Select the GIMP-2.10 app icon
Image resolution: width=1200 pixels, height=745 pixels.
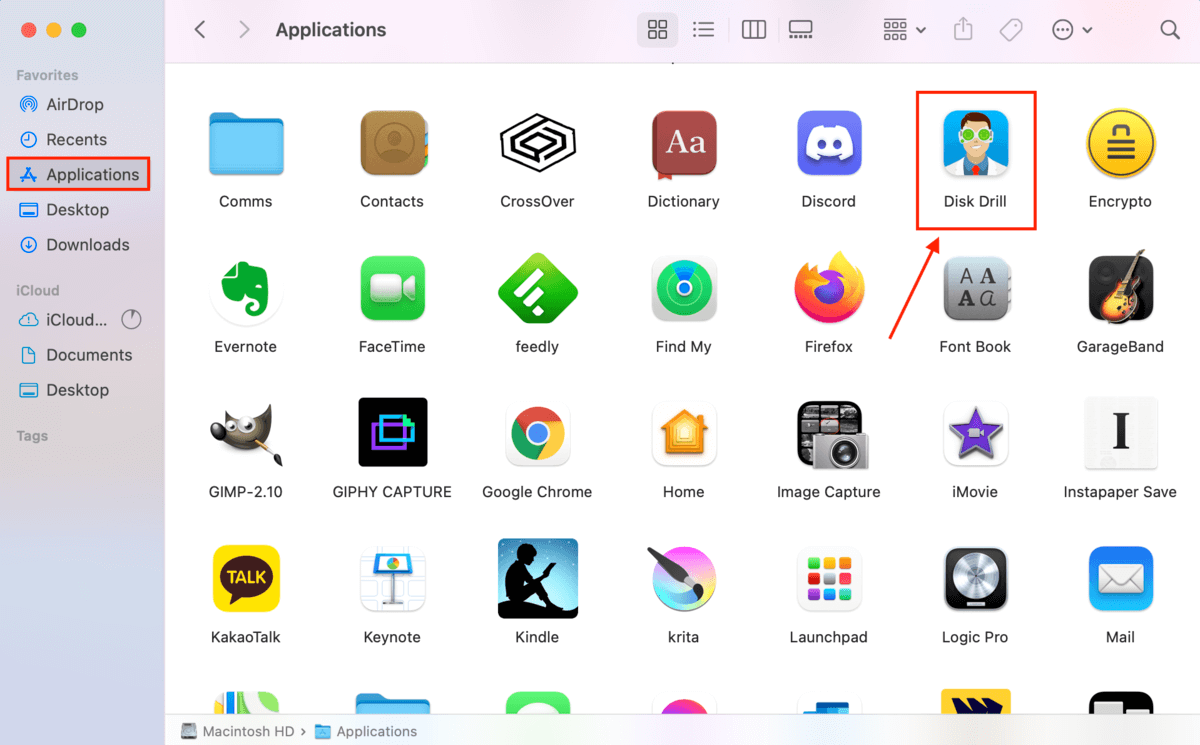246,434
